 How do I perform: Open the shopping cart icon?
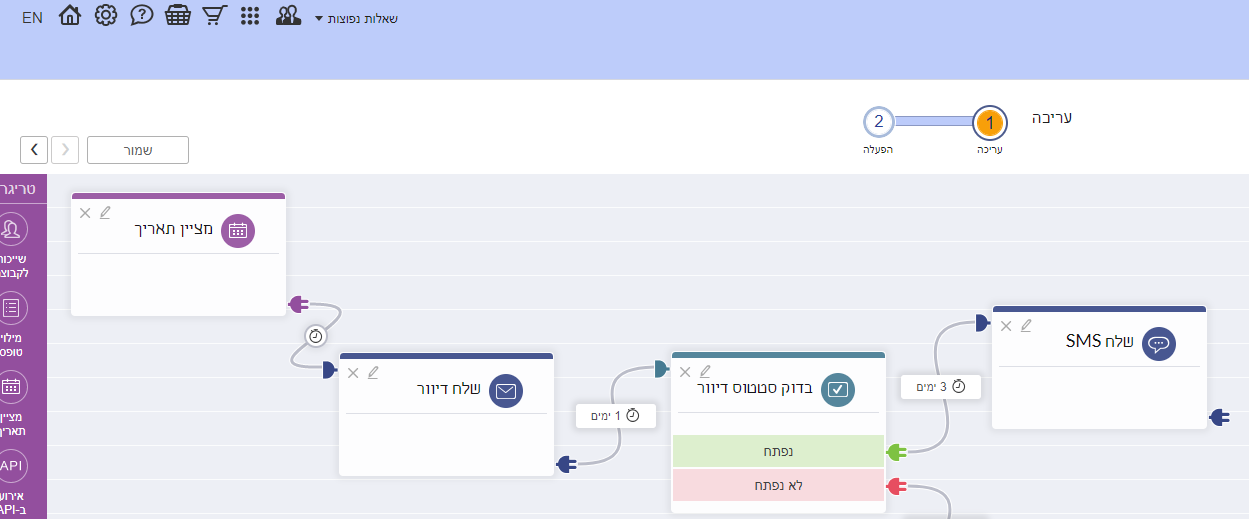pyautogui.click(x=214, y=16)
